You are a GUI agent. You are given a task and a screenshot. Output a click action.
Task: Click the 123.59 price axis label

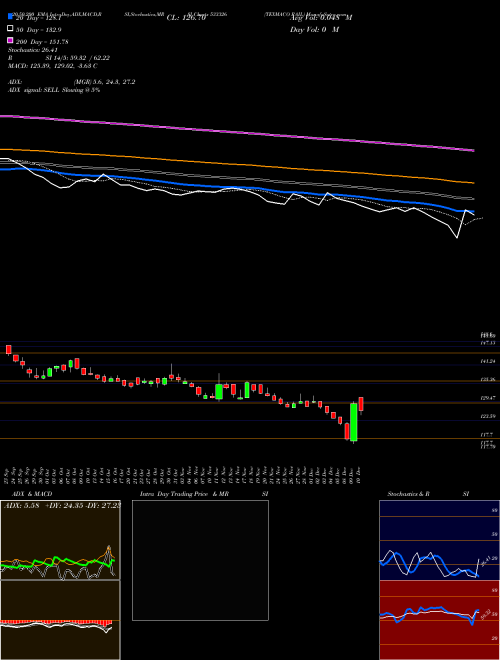tap(488, 416)
